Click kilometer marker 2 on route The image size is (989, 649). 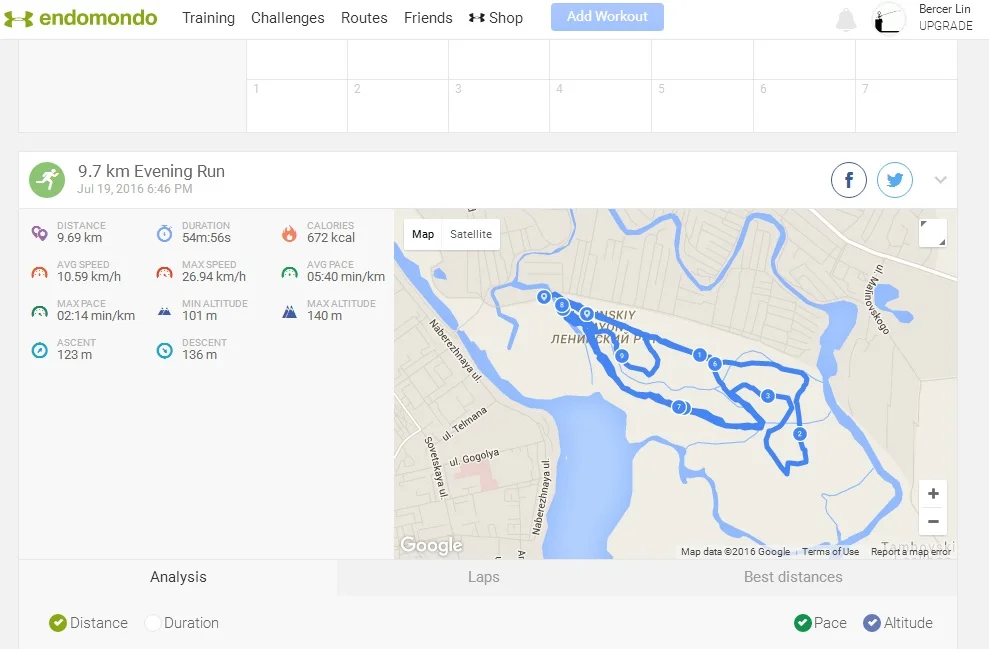pyautogui.click(x=800, y=434)
